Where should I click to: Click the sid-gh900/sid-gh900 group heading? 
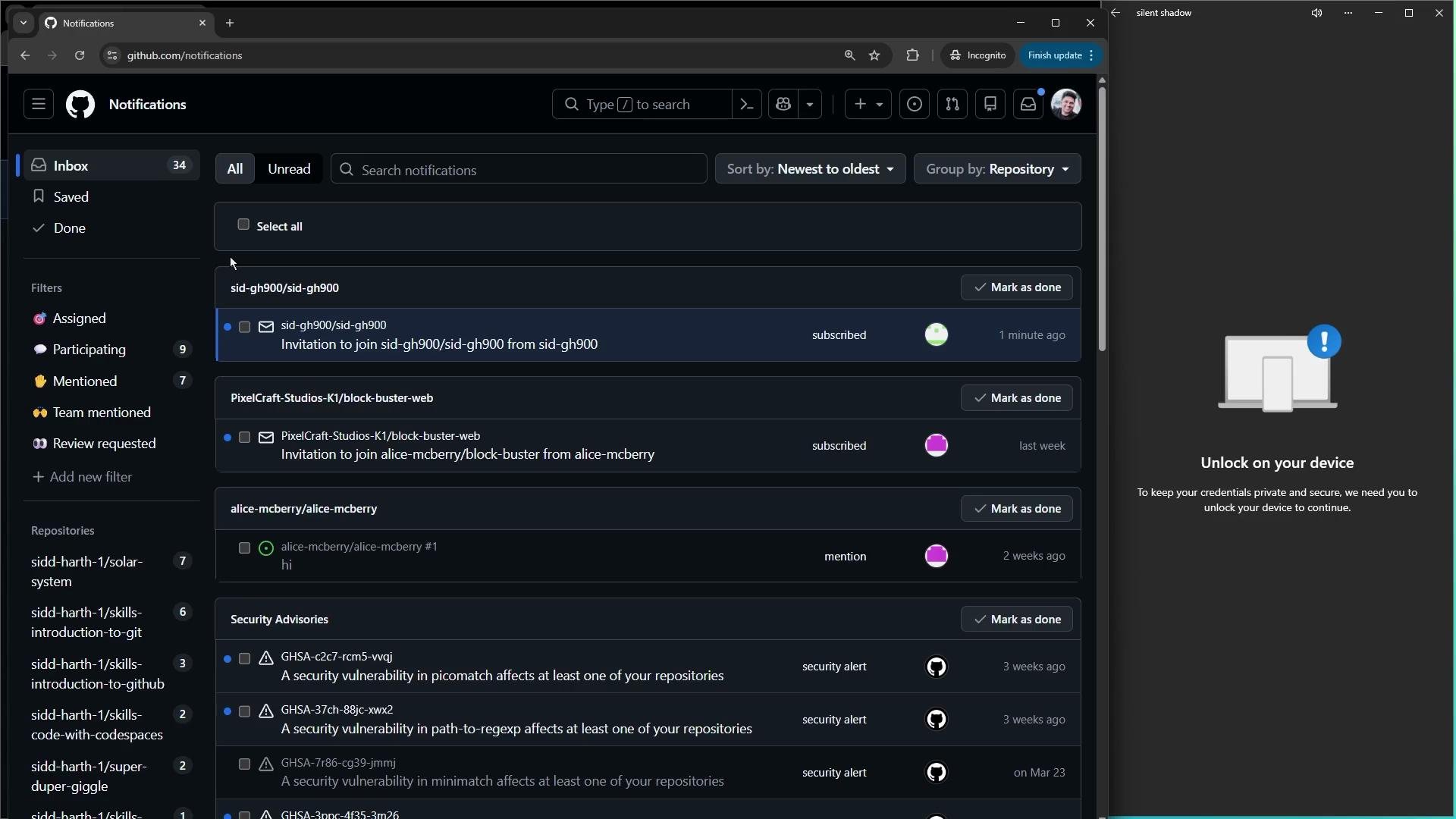point(284,288)
